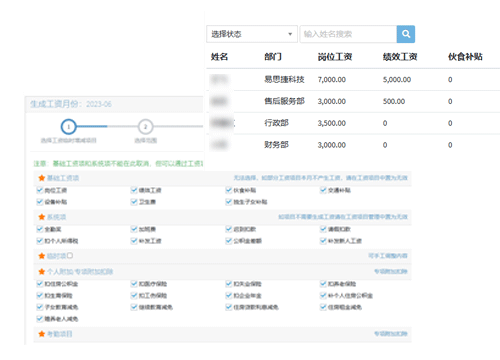Viewport: 500px width, 360px height.
Task: Select the 易思捷科技 department cell
Action: [x=284, y=79]
